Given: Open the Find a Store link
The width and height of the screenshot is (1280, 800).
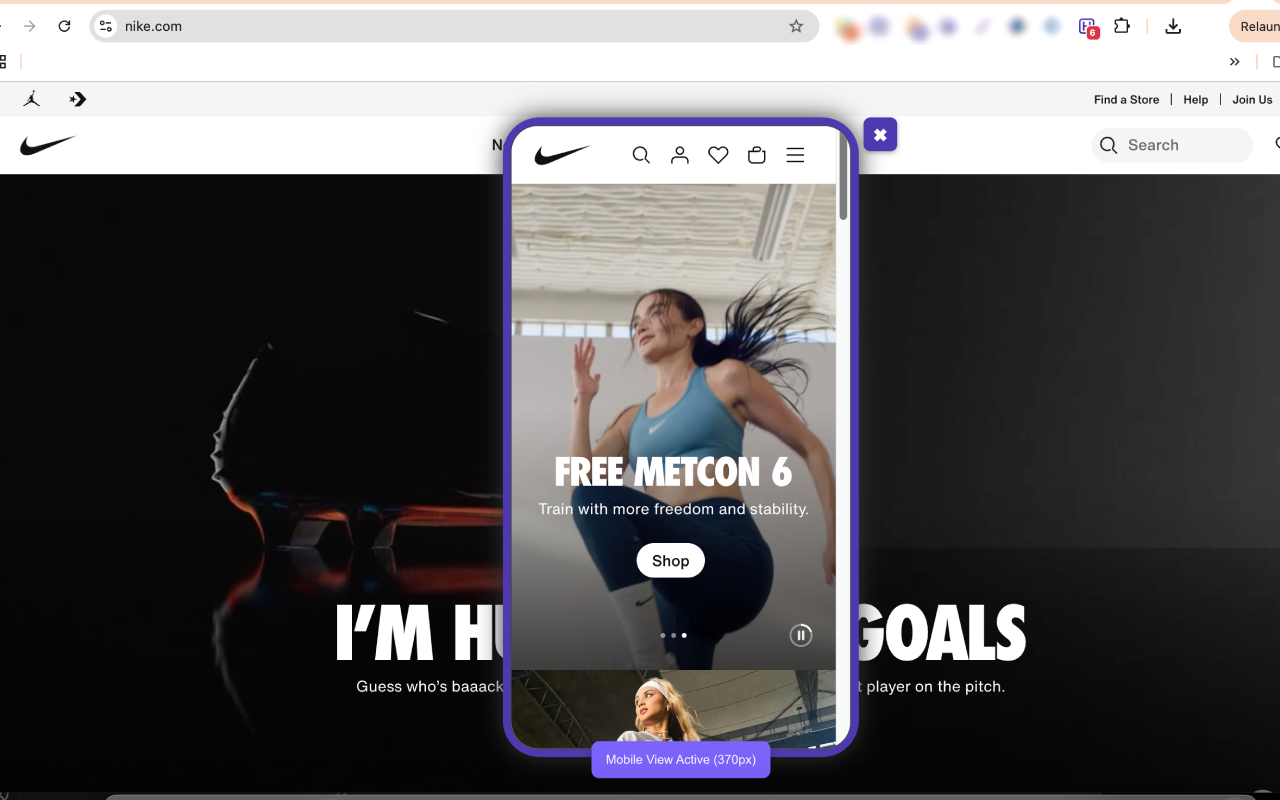Looking at the screenshot, I should click(x=1126, y=99).
